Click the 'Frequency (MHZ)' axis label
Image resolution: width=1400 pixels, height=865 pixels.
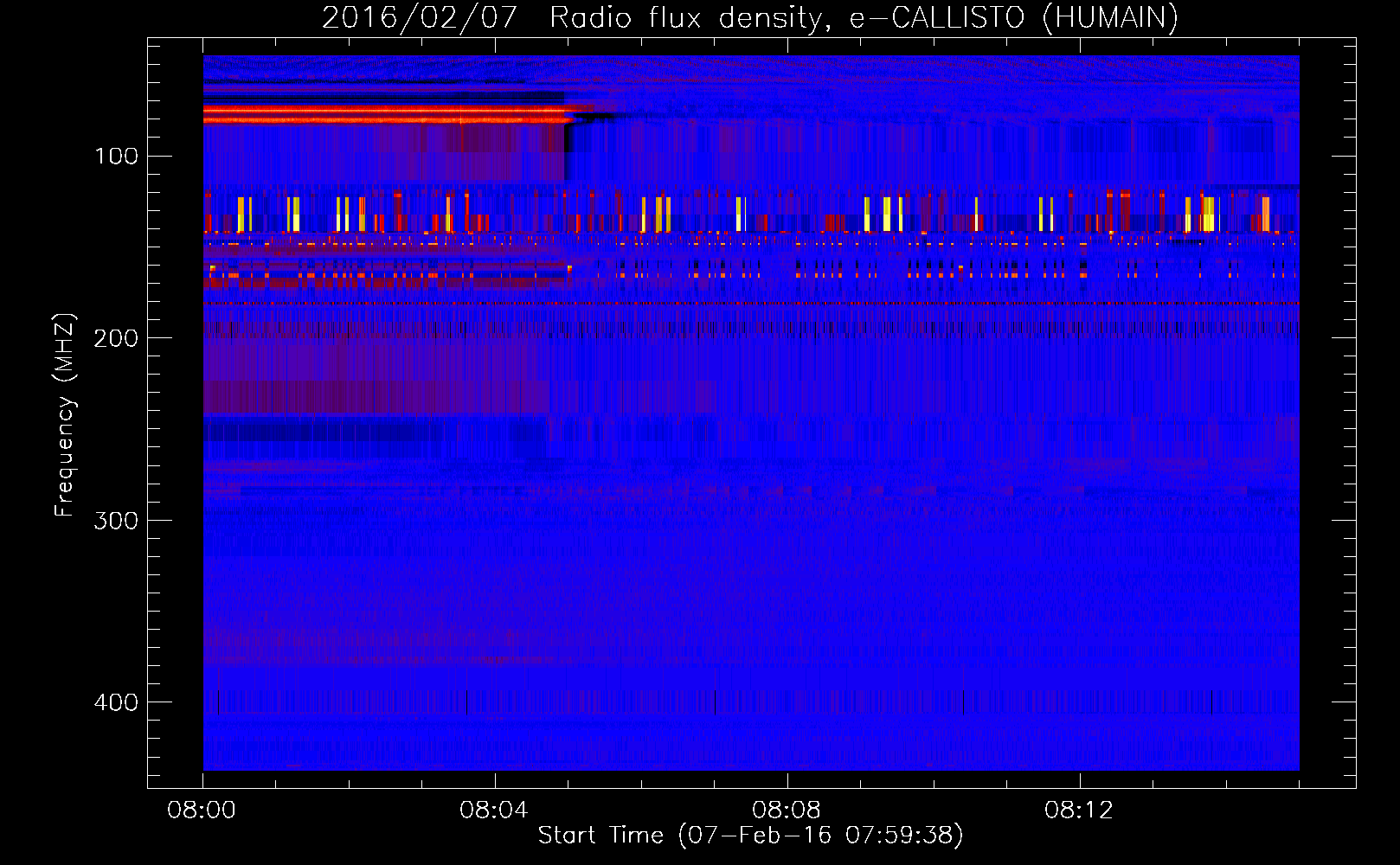tap(65, 414)
